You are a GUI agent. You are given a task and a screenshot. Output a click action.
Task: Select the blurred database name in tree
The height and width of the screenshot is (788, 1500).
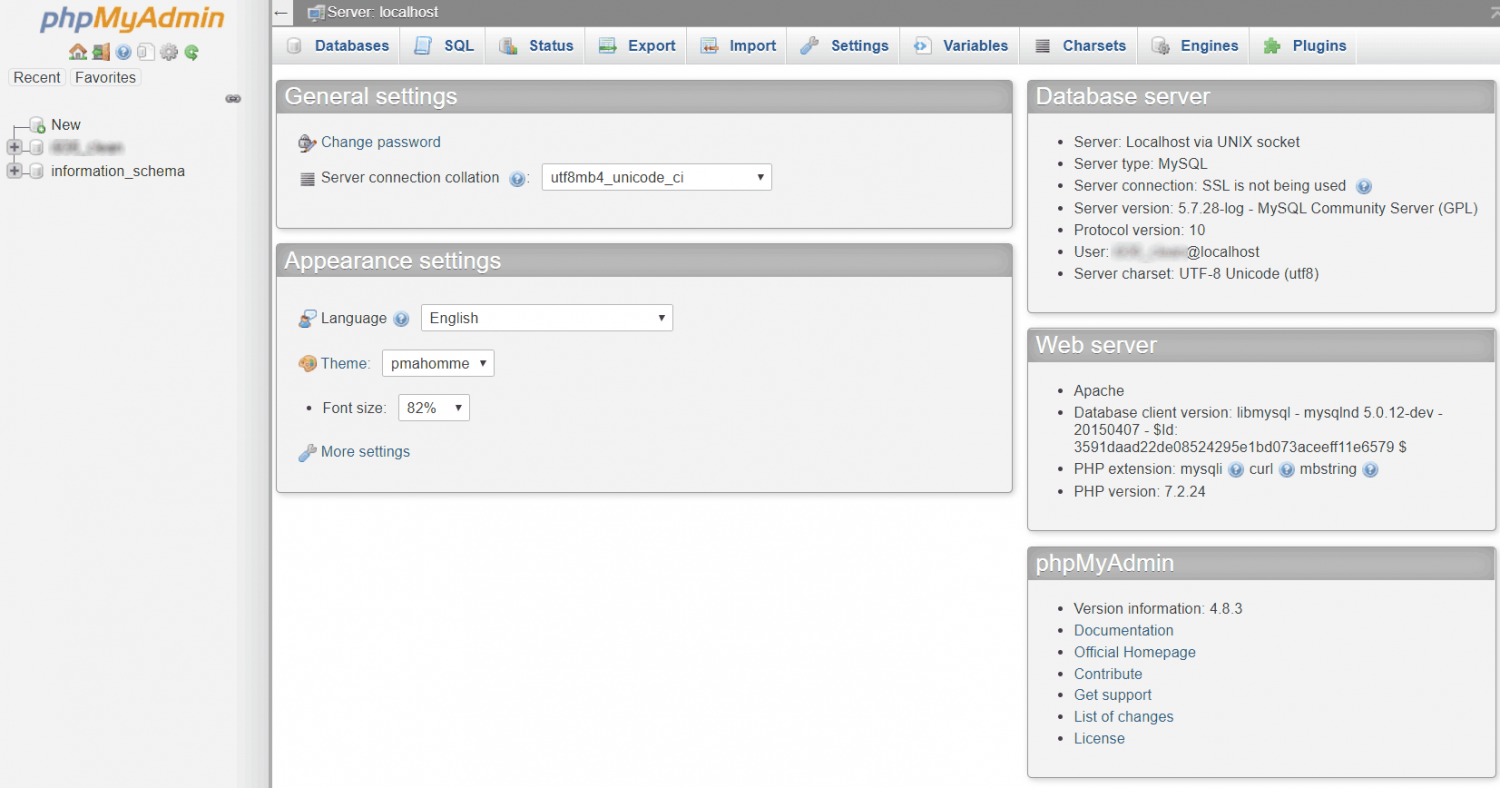click(x=86, y=147)
